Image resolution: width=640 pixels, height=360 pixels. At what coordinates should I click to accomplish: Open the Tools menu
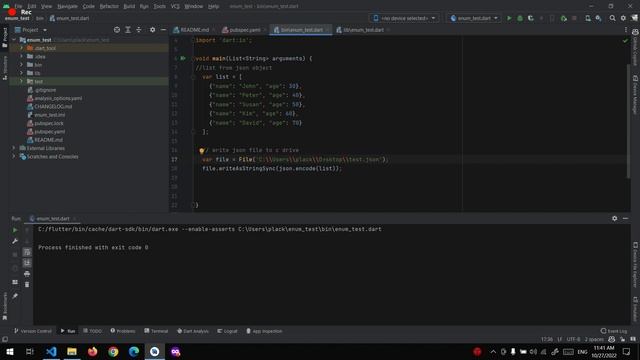(160, 7)
